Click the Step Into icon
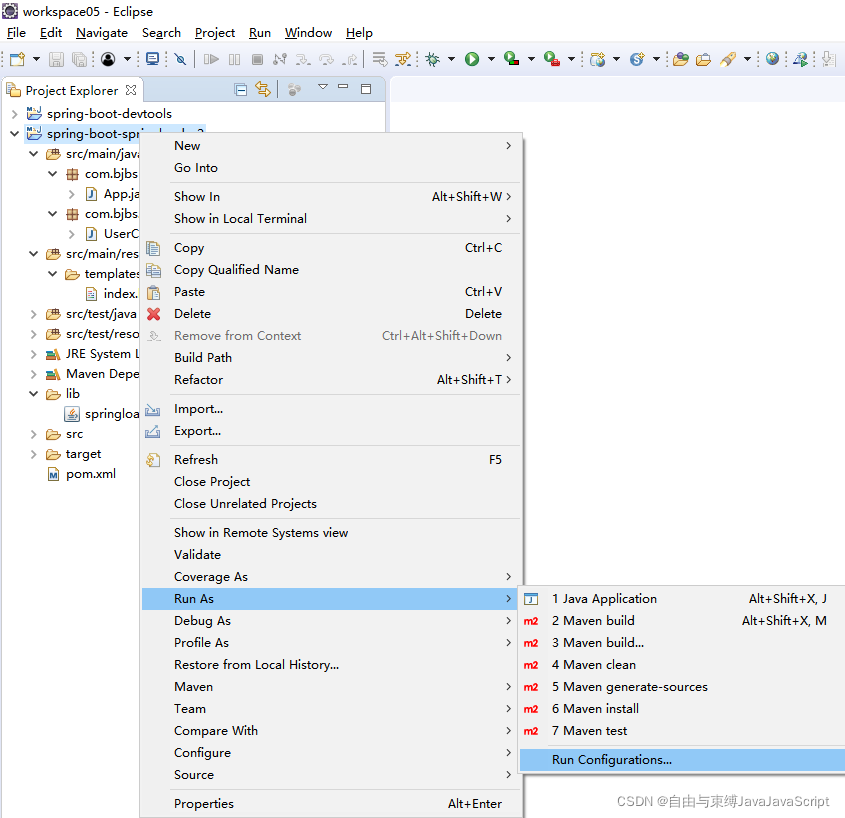 [303, 59]
